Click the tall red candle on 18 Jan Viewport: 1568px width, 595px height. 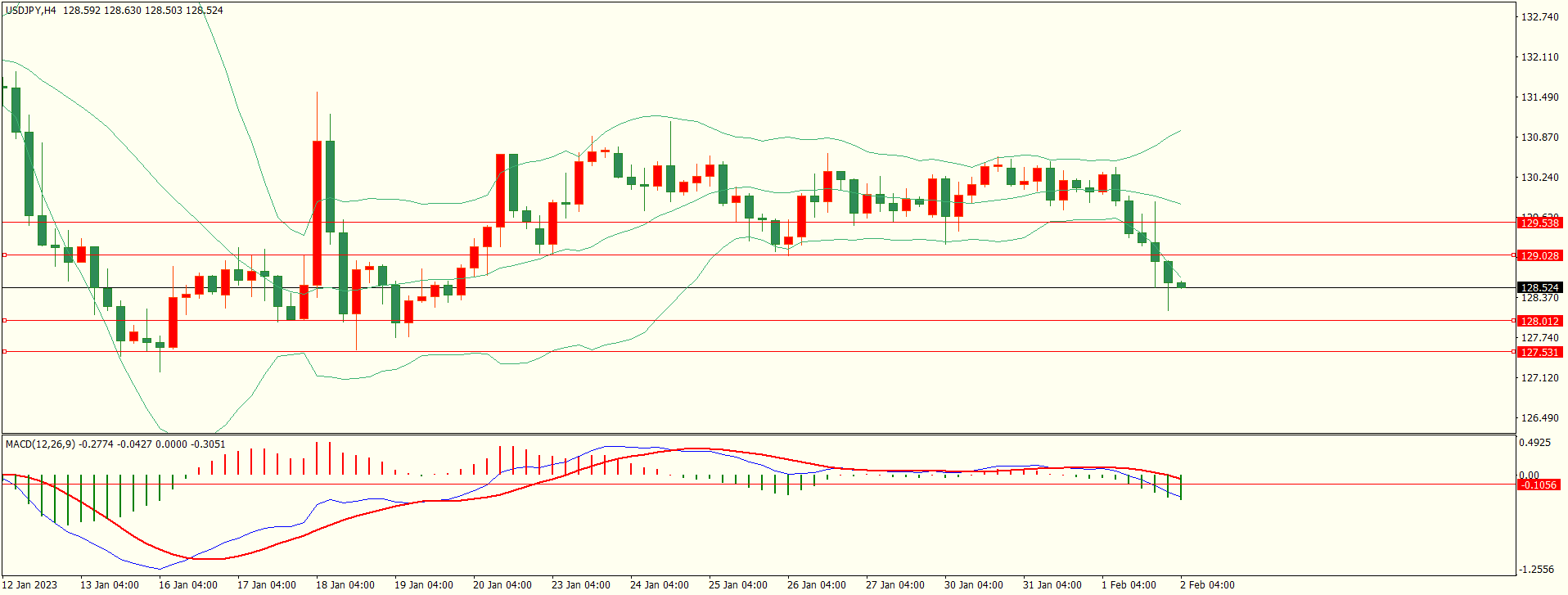tap(317, 213)
